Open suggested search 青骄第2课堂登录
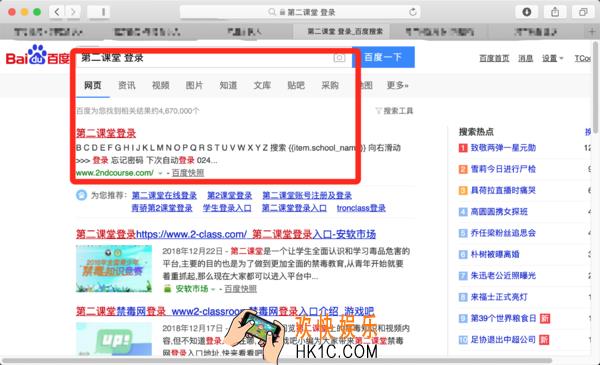The width and height of the screenshot is (600, 365). click(162, 208)
